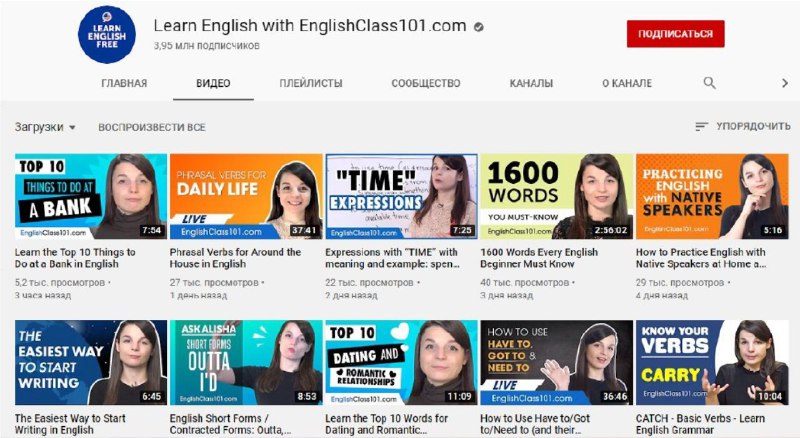
Task: Go to the СООБЩЕСТВО tab
Action: 426,83
